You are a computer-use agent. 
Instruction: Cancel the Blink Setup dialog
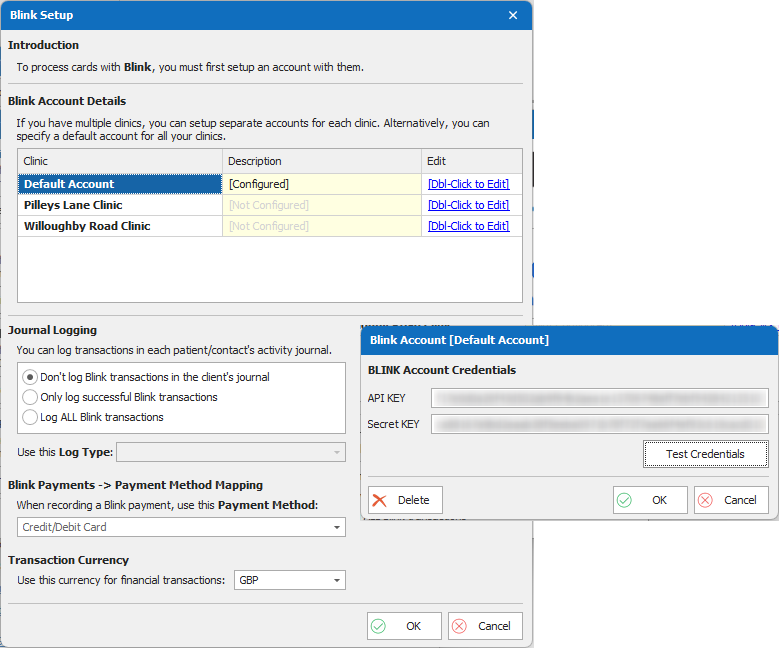pyautogui.click(x=485, y=626)
